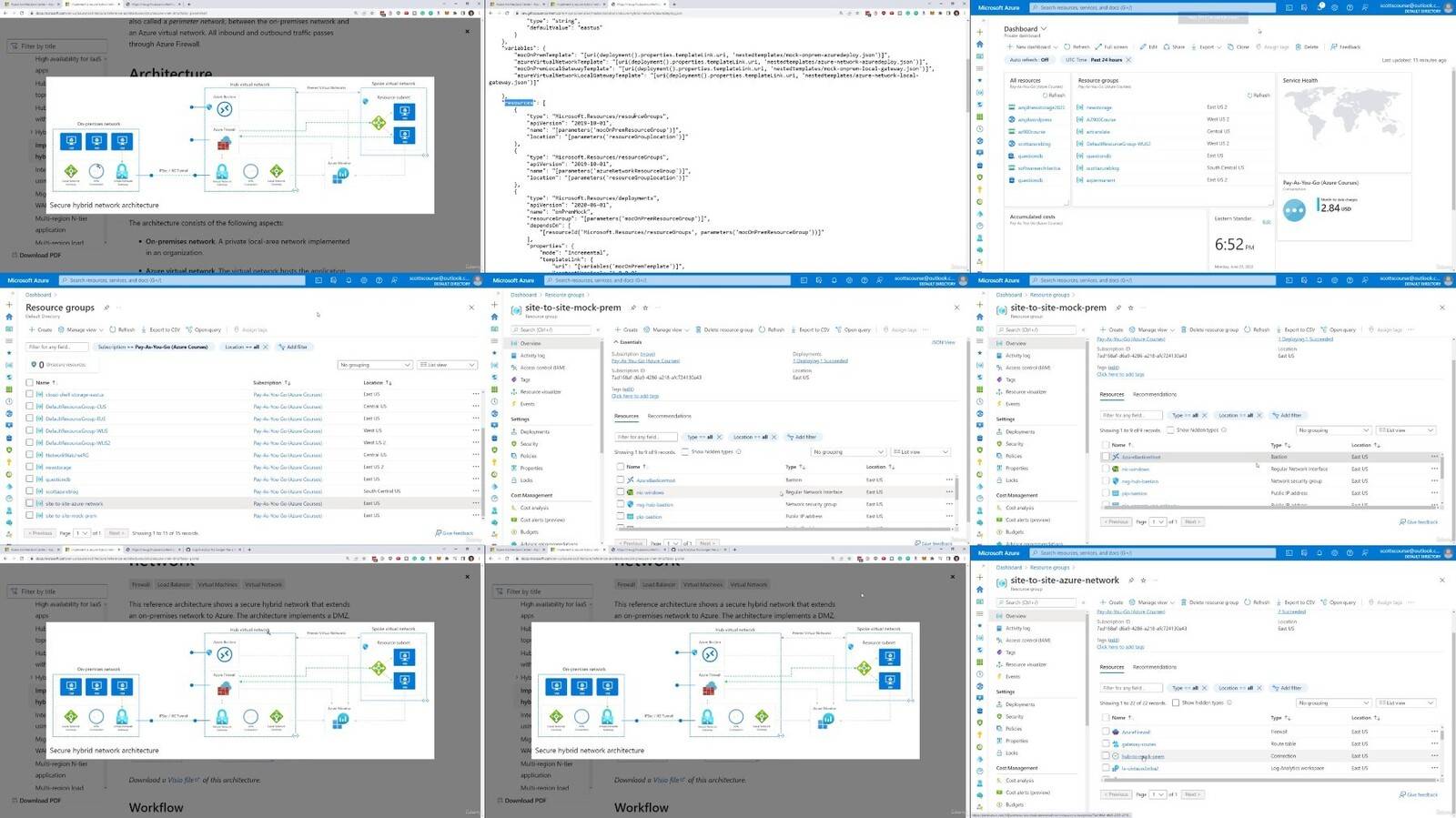
Task: Tick checkbox for site-to-site-azure-network row
Action: coord(29,503)
